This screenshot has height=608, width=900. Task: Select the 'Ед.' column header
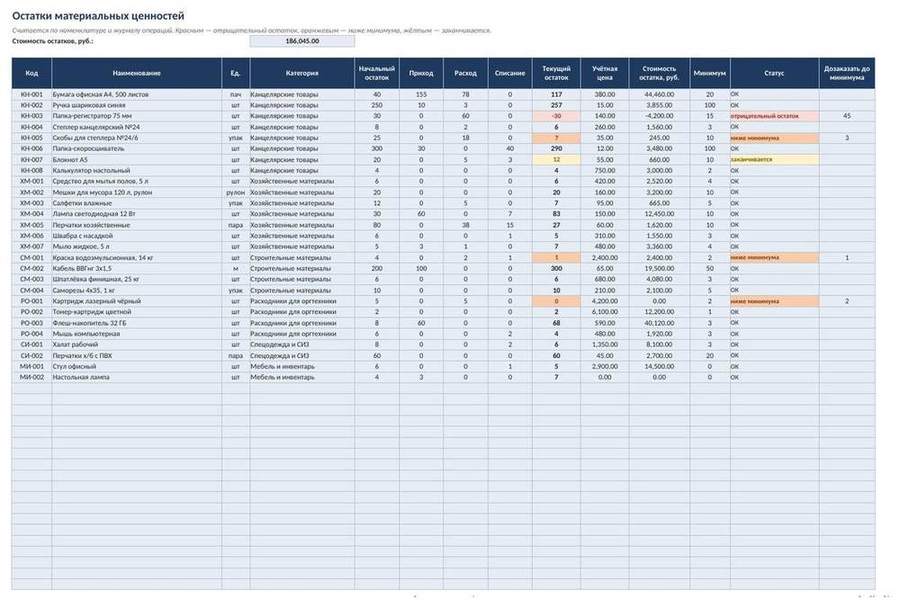point(235,73)
